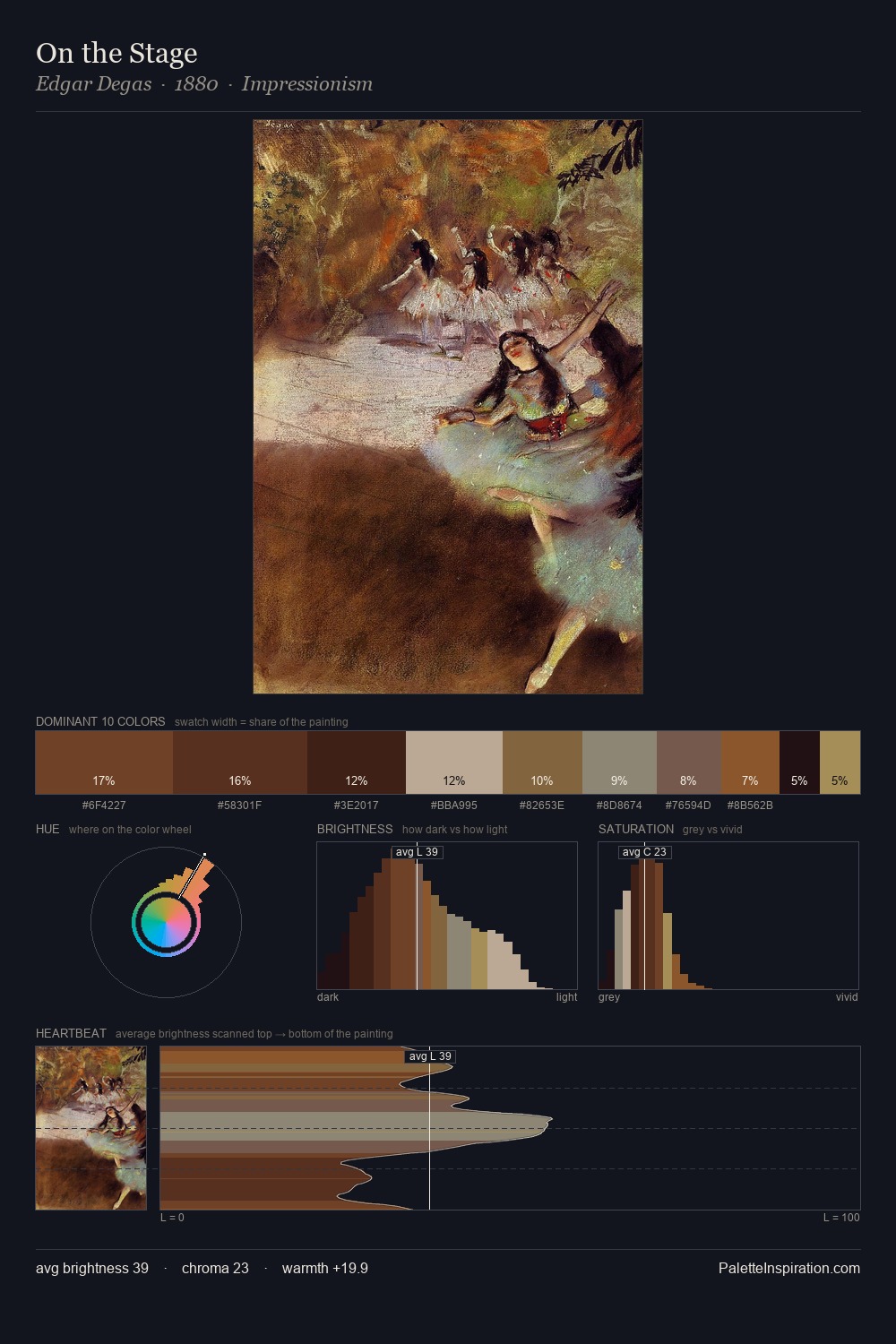Select the near-black 5% swatch
Screen dimensions: 896x1344
click(799, 762)
